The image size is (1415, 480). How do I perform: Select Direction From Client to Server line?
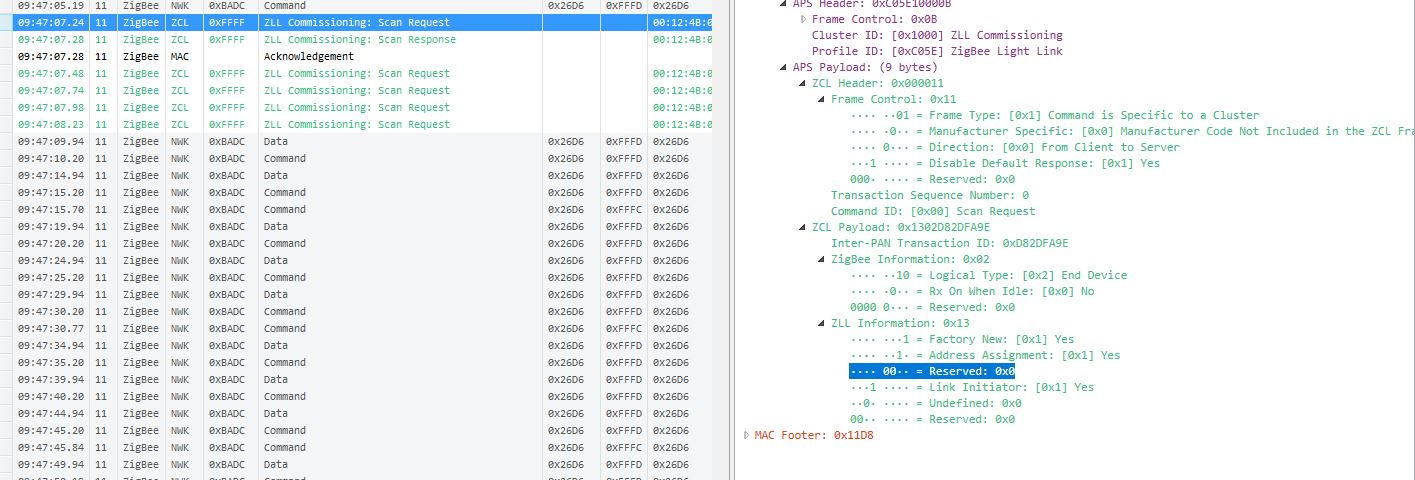click(1015, 147)
